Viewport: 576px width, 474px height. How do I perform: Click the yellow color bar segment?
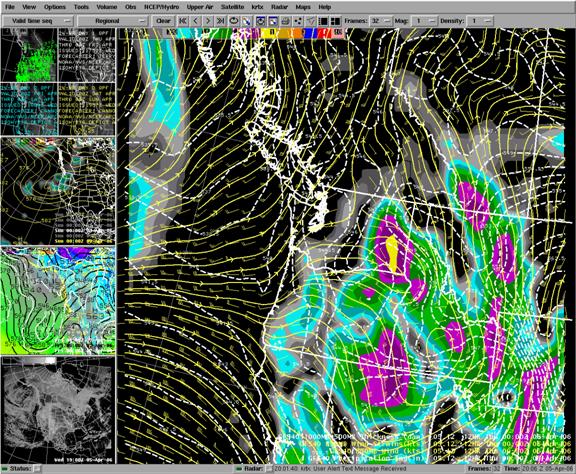271,33
